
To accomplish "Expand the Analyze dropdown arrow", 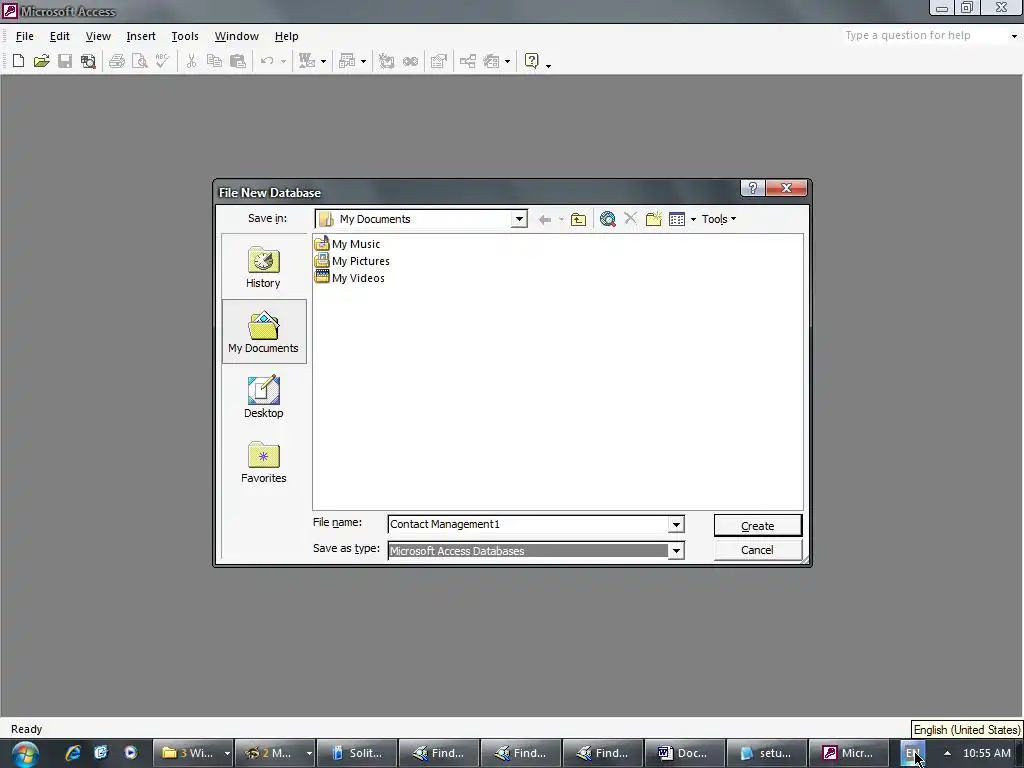I will [364, 61].
